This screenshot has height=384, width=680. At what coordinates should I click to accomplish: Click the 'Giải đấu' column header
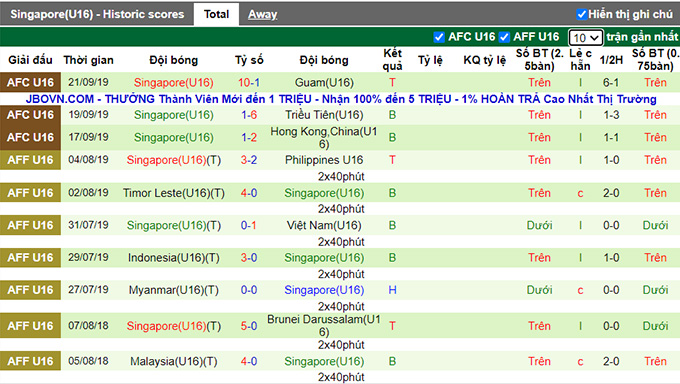tap(30, 60)
